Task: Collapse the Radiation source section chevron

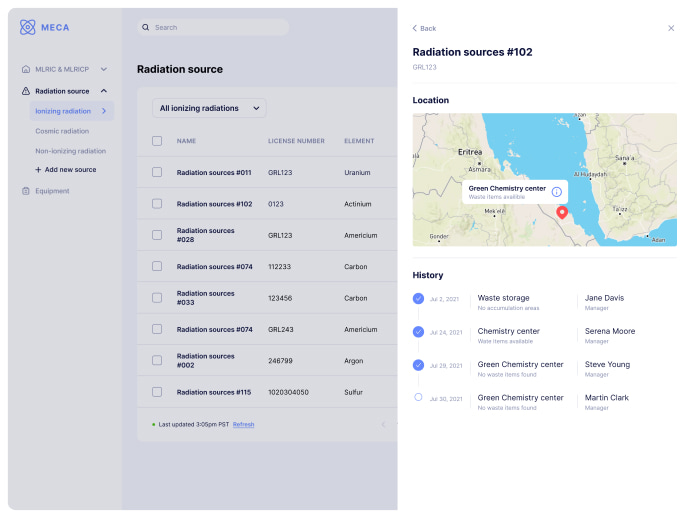Action: tap(103, 91)
